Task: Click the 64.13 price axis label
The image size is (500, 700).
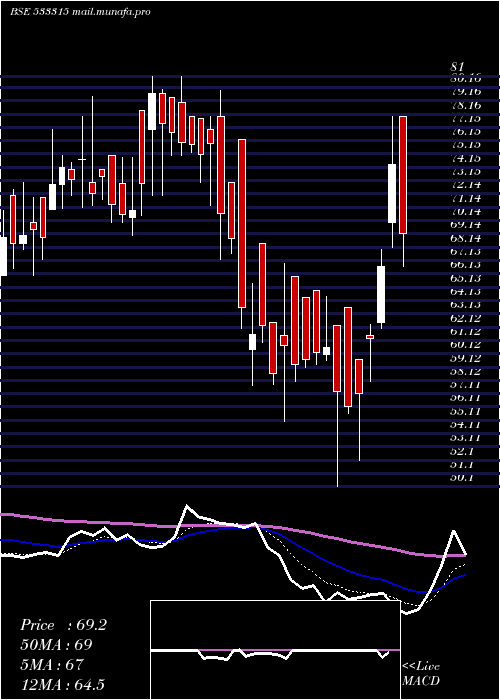Action: click(466, 291)
